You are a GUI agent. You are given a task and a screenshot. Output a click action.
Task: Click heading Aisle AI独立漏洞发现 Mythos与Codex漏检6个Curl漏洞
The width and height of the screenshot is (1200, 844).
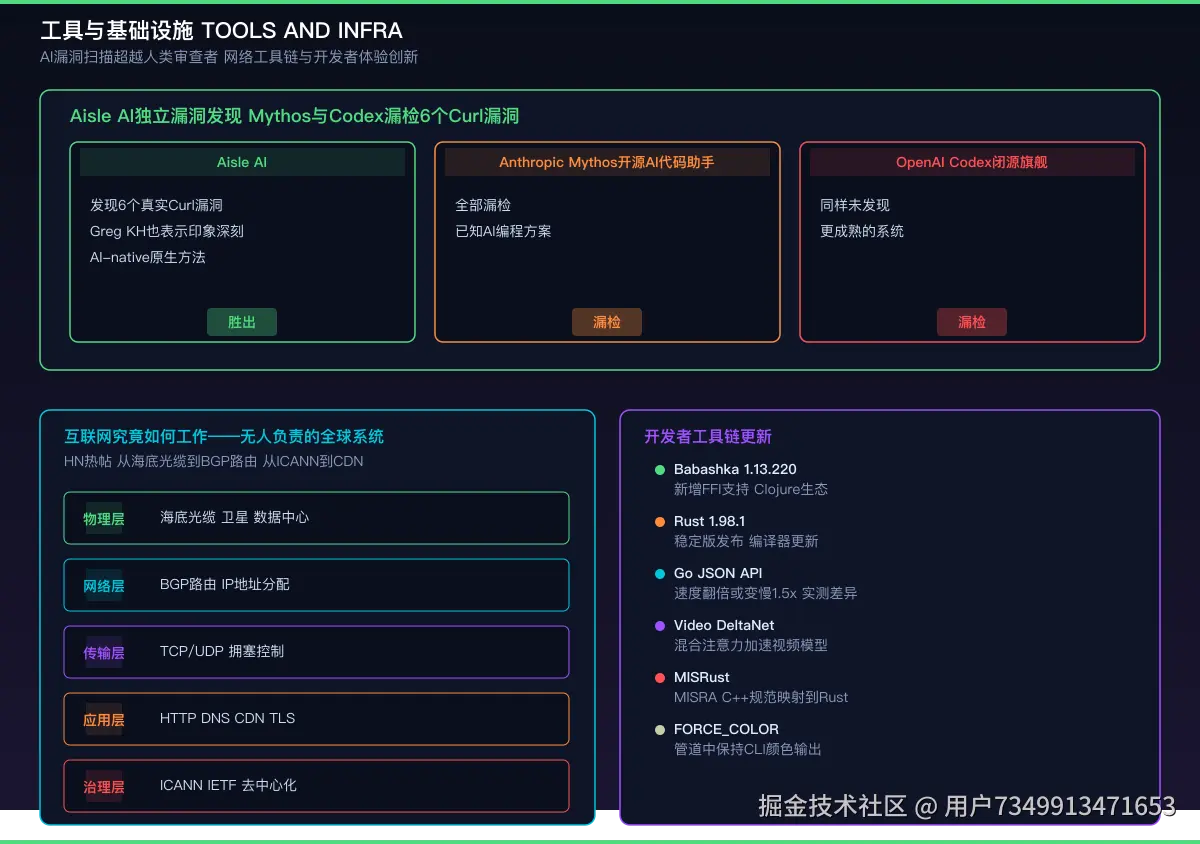click(x=294, y=116)
